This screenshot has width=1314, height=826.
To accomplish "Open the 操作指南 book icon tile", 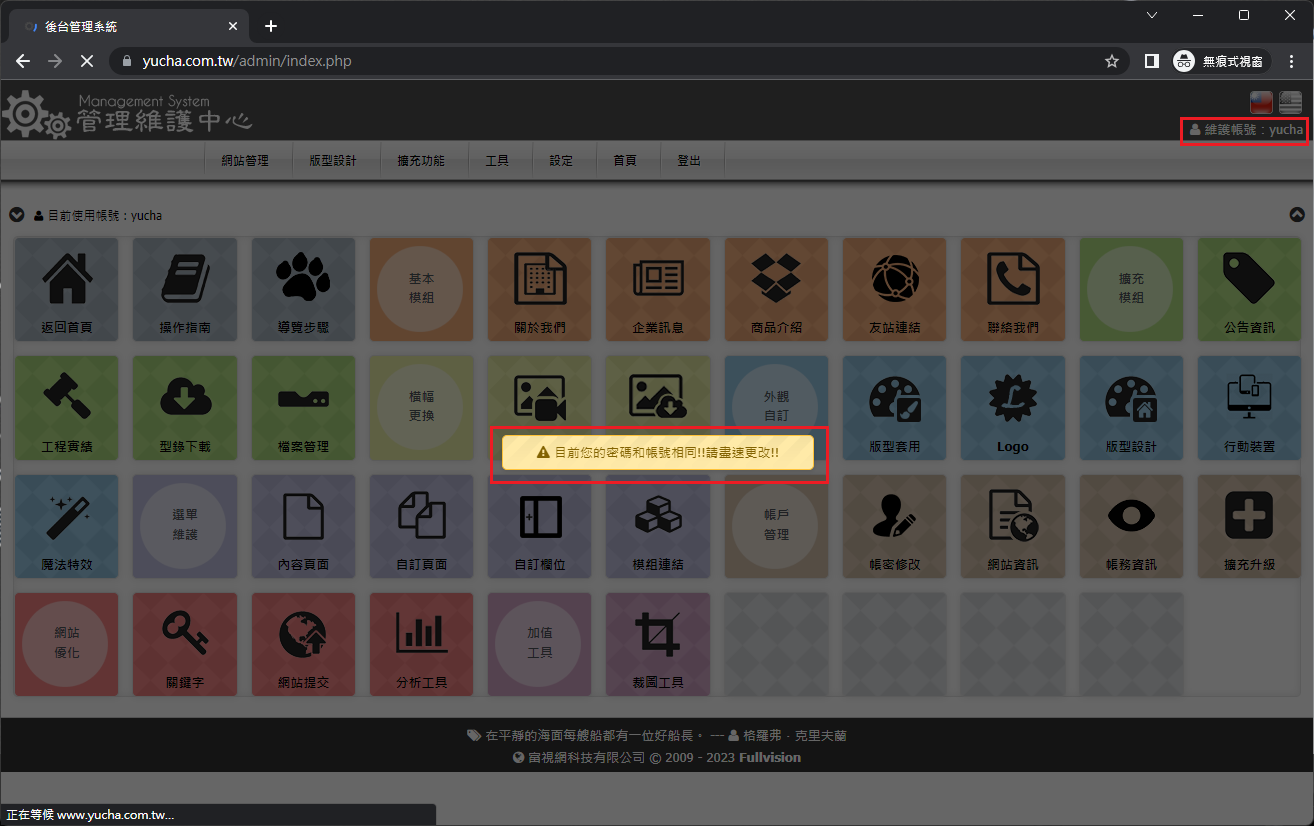I will 185,289.
